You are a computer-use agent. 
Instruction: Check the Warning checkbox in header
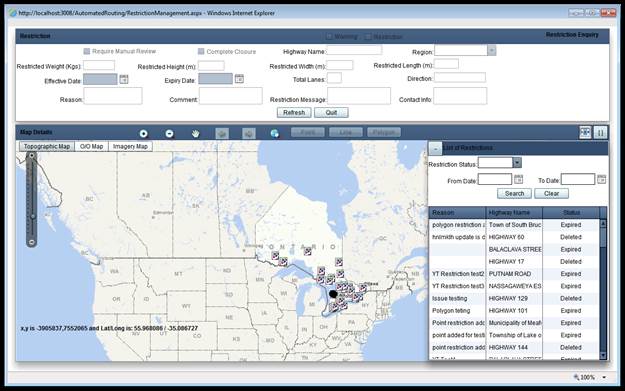pos(329,37)
